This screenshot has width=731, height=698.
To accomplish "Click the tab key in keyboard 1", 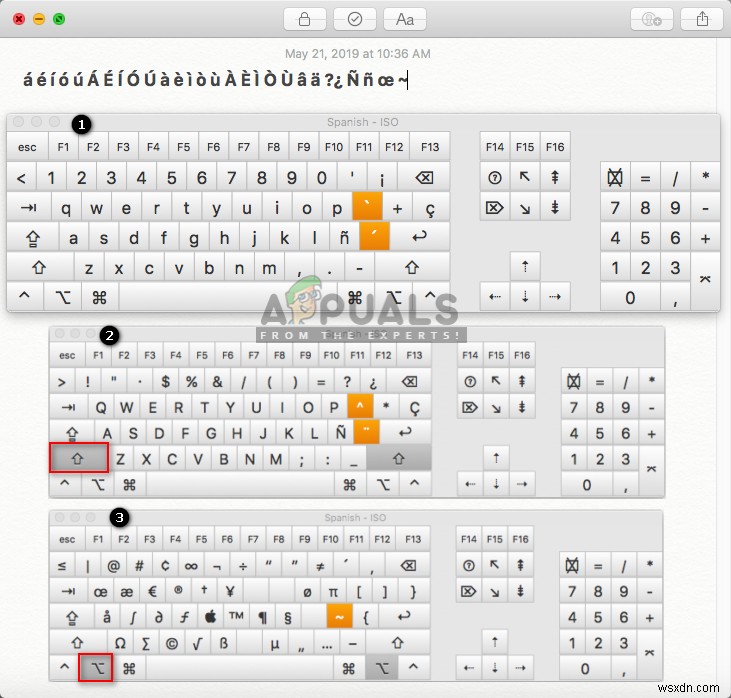I will (28, 207).
